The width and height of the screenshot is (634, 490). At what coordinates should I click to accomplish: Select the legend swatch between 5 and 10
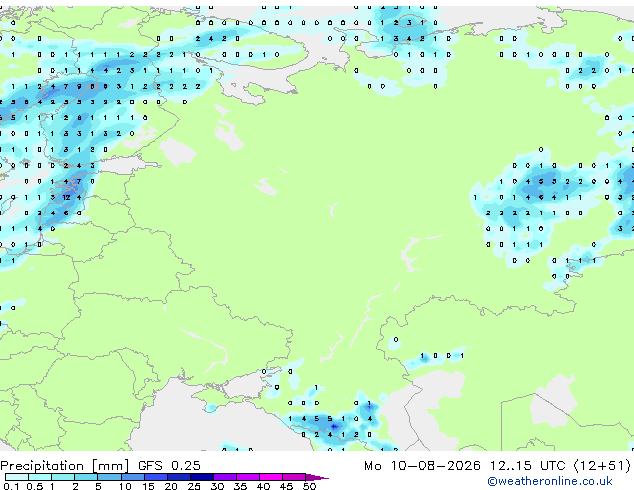[110, 477]
